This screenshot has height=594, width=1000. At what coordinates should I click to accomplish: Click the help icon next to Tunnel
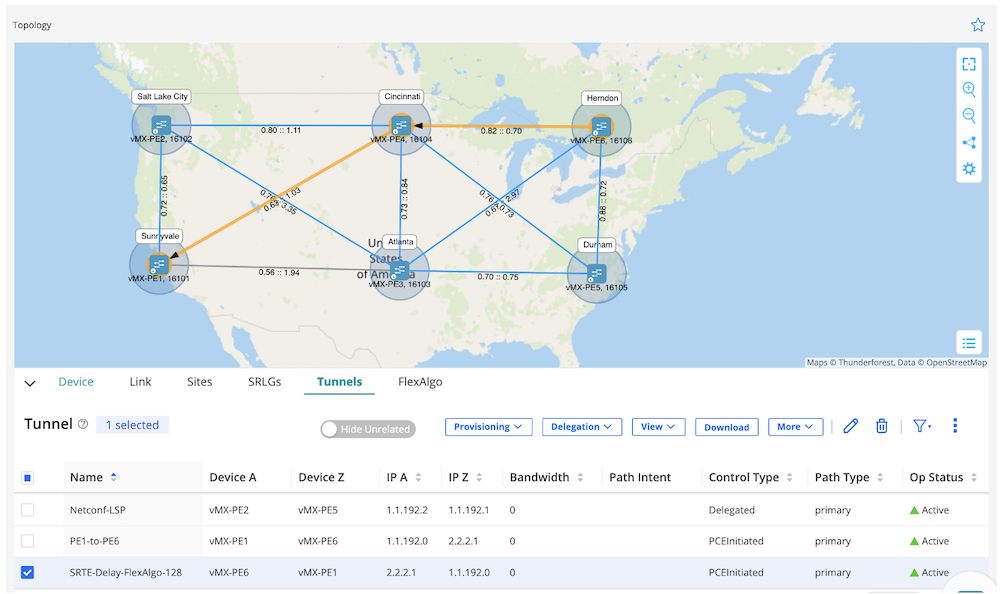point(83,424)
